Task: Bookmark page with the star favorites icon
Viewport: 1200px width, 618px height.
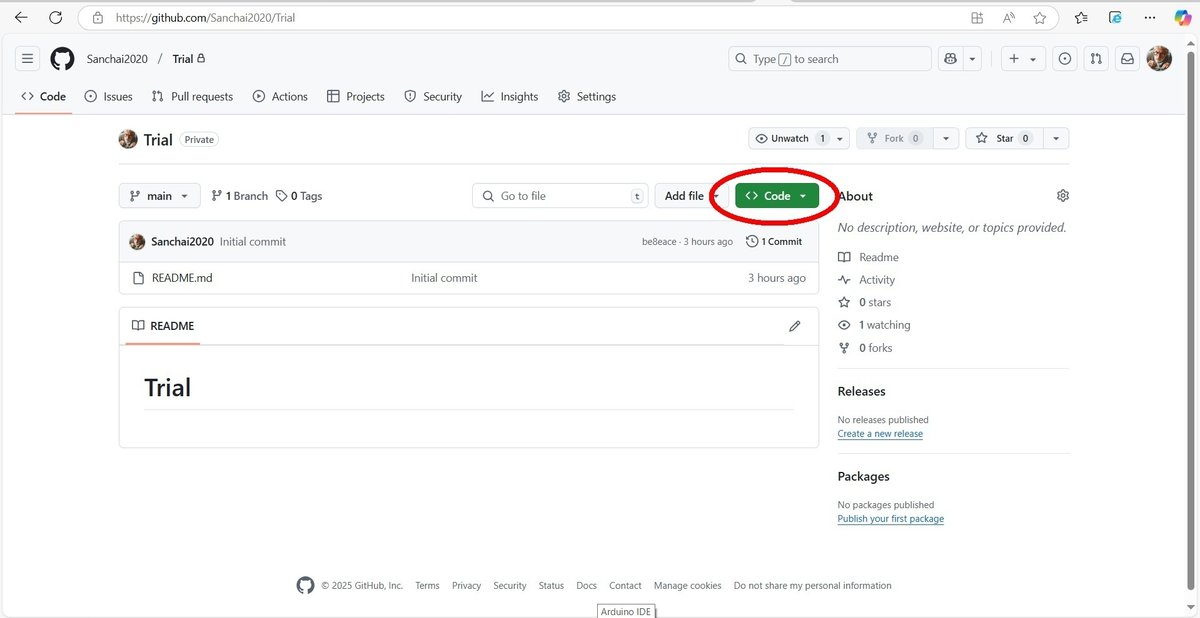Action: (x=1040, y=17)
